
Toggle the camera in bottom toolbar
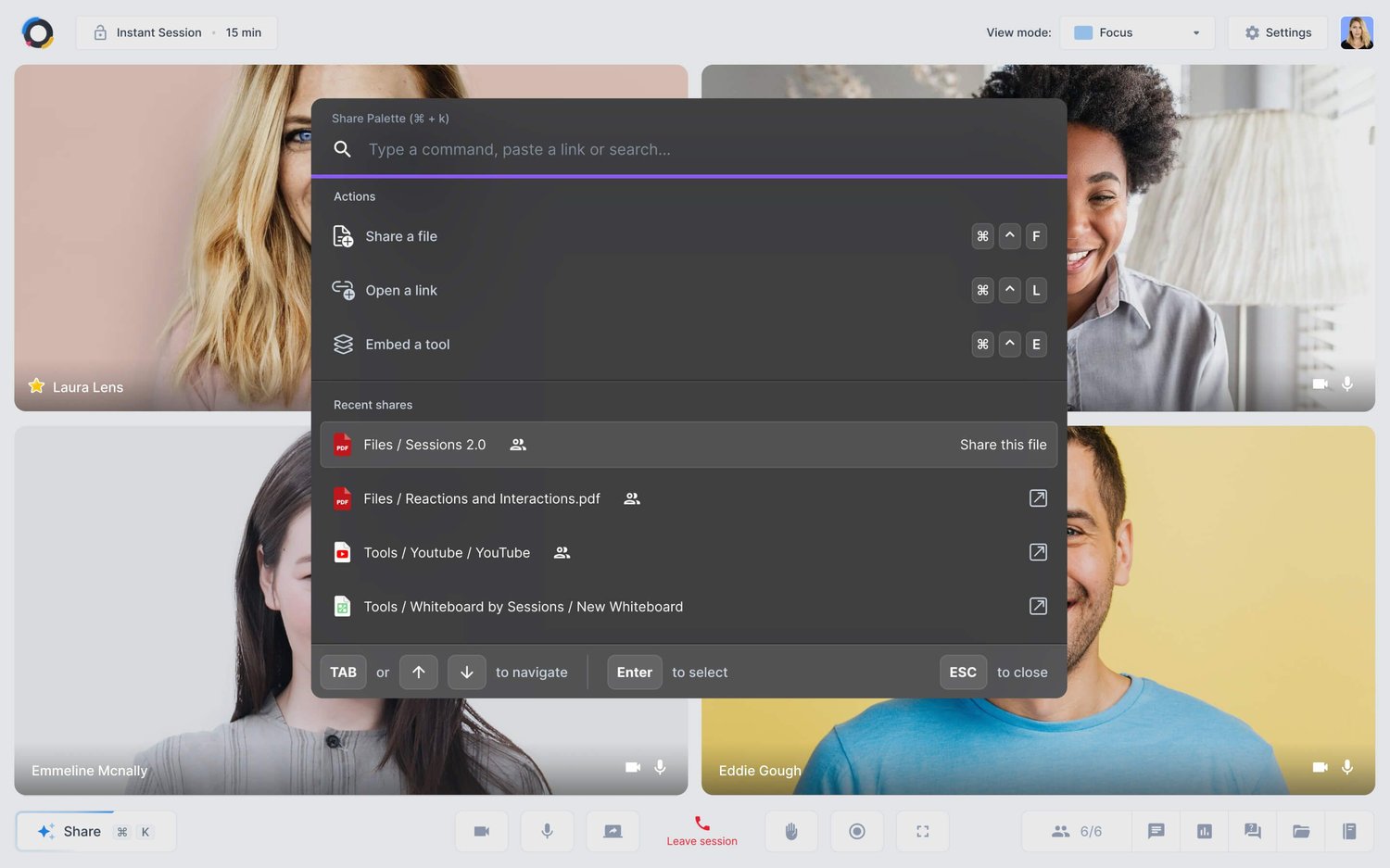coord(482,831)
